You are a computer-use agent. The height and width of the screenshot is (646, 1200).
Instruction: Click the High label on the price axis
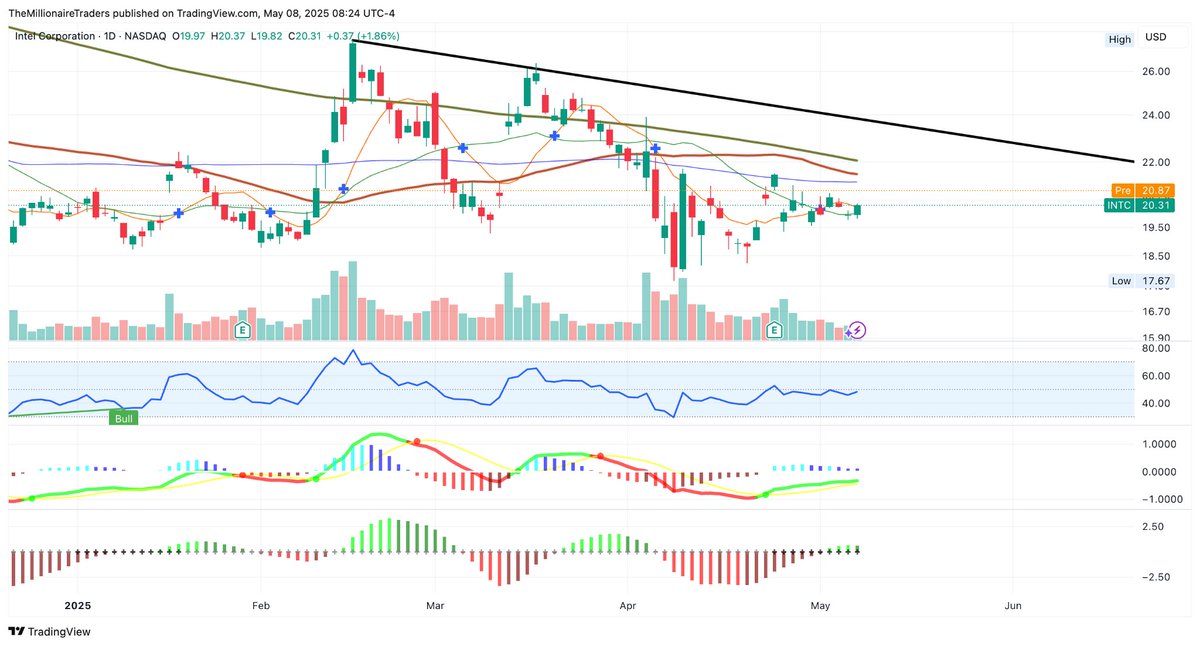coord(1119,39)
